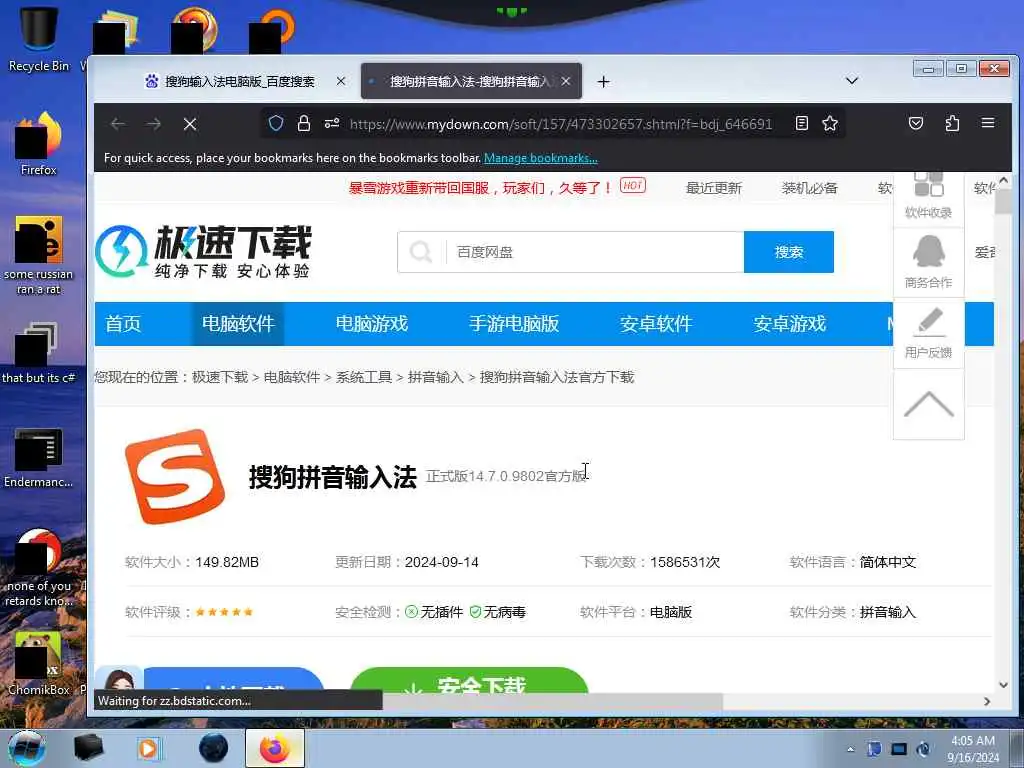
Task: Open the Manage bookmarks link
Action: (x=541, y=158)
